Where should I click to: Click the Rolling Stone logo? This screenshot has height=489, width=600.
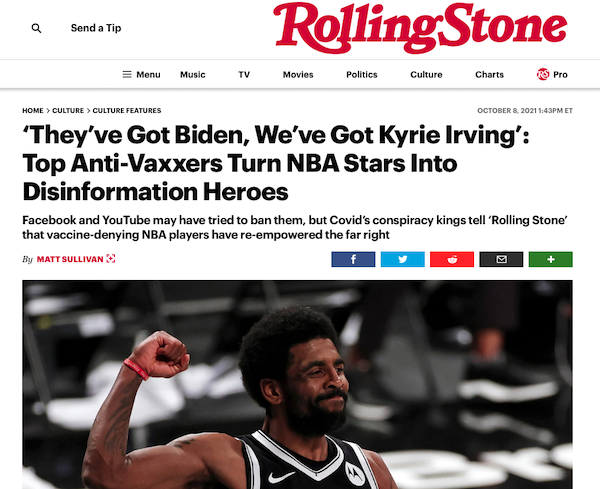point(420,28)
